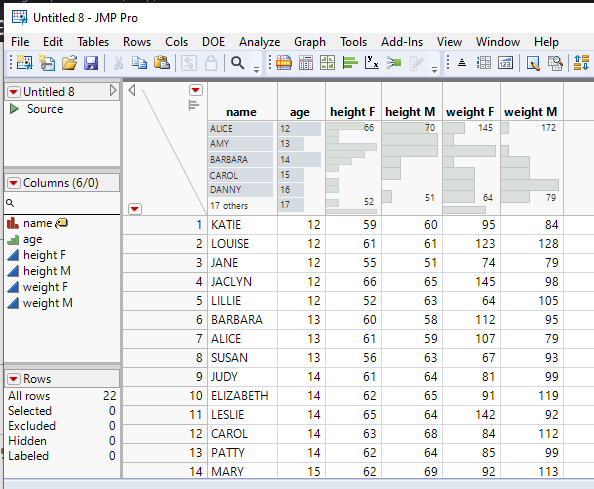Open the Tables menu
Image resolution: width=594 pixels, height=489 pixels.
93,42
